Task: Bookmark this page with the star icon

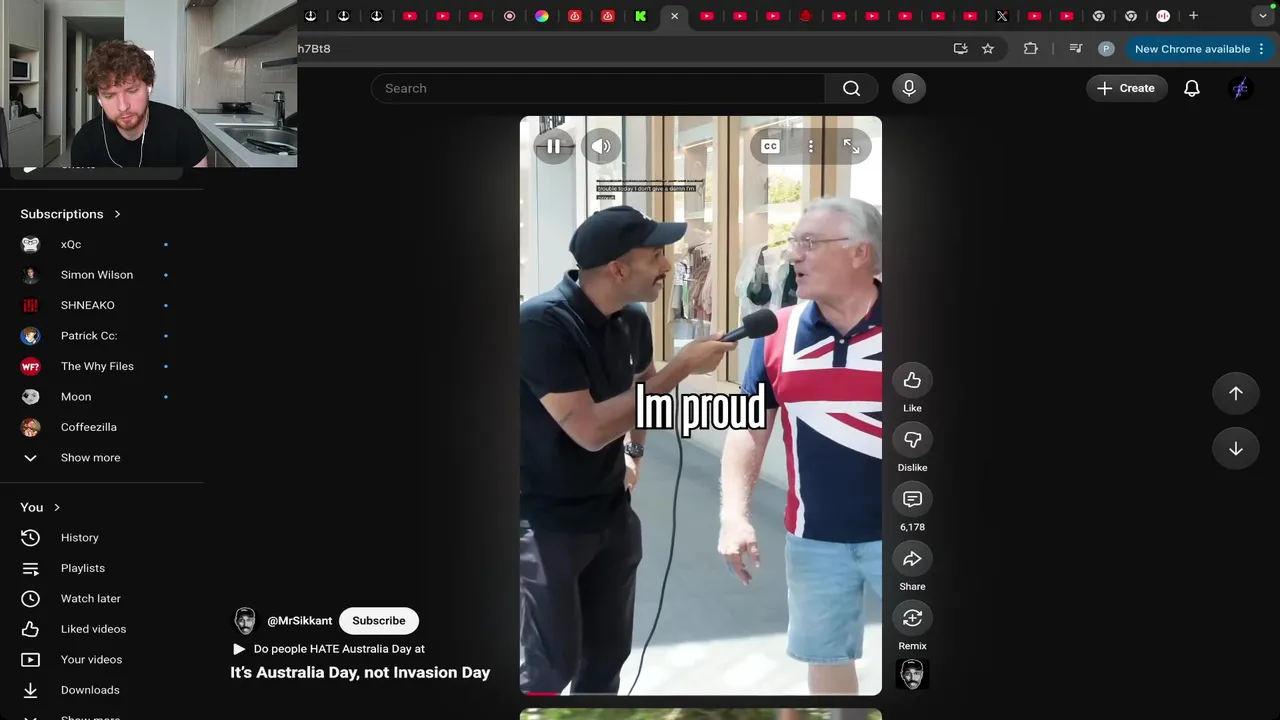Action: tap(988, 49)
